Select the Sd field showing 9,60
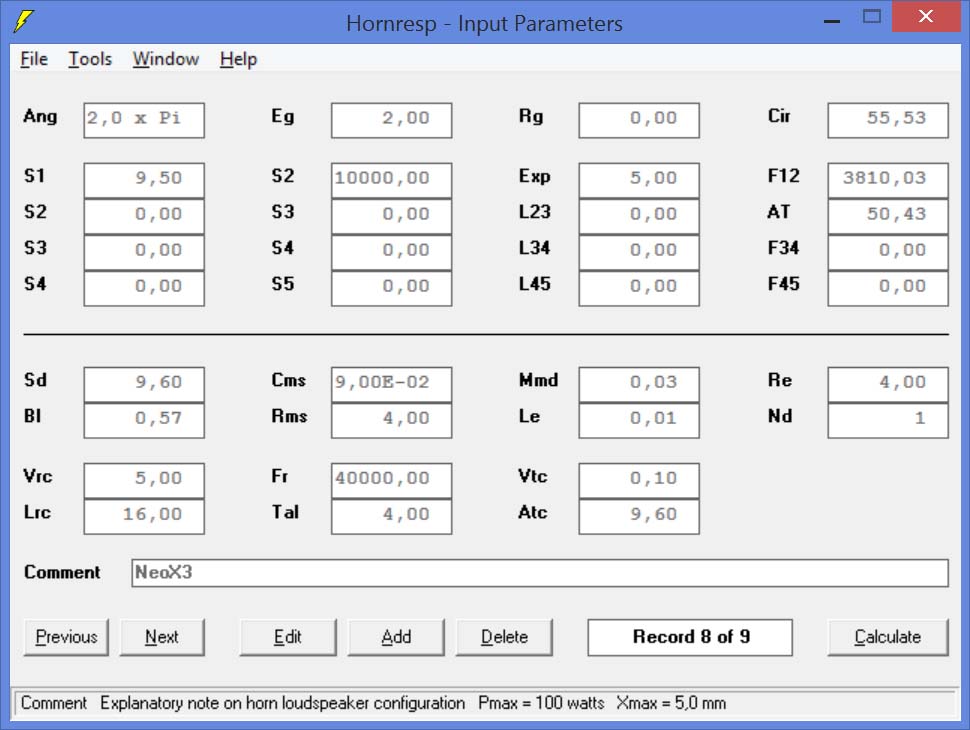The image size is (970, 730). [144, 384]
